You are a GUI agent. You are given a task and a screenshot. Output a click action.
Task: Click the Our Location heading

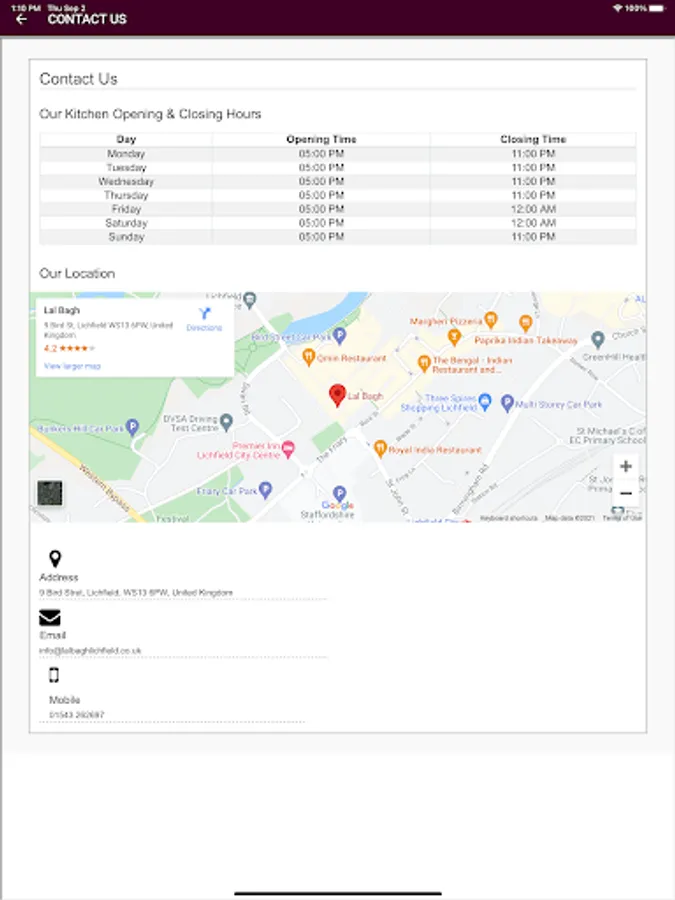point(77,273)
